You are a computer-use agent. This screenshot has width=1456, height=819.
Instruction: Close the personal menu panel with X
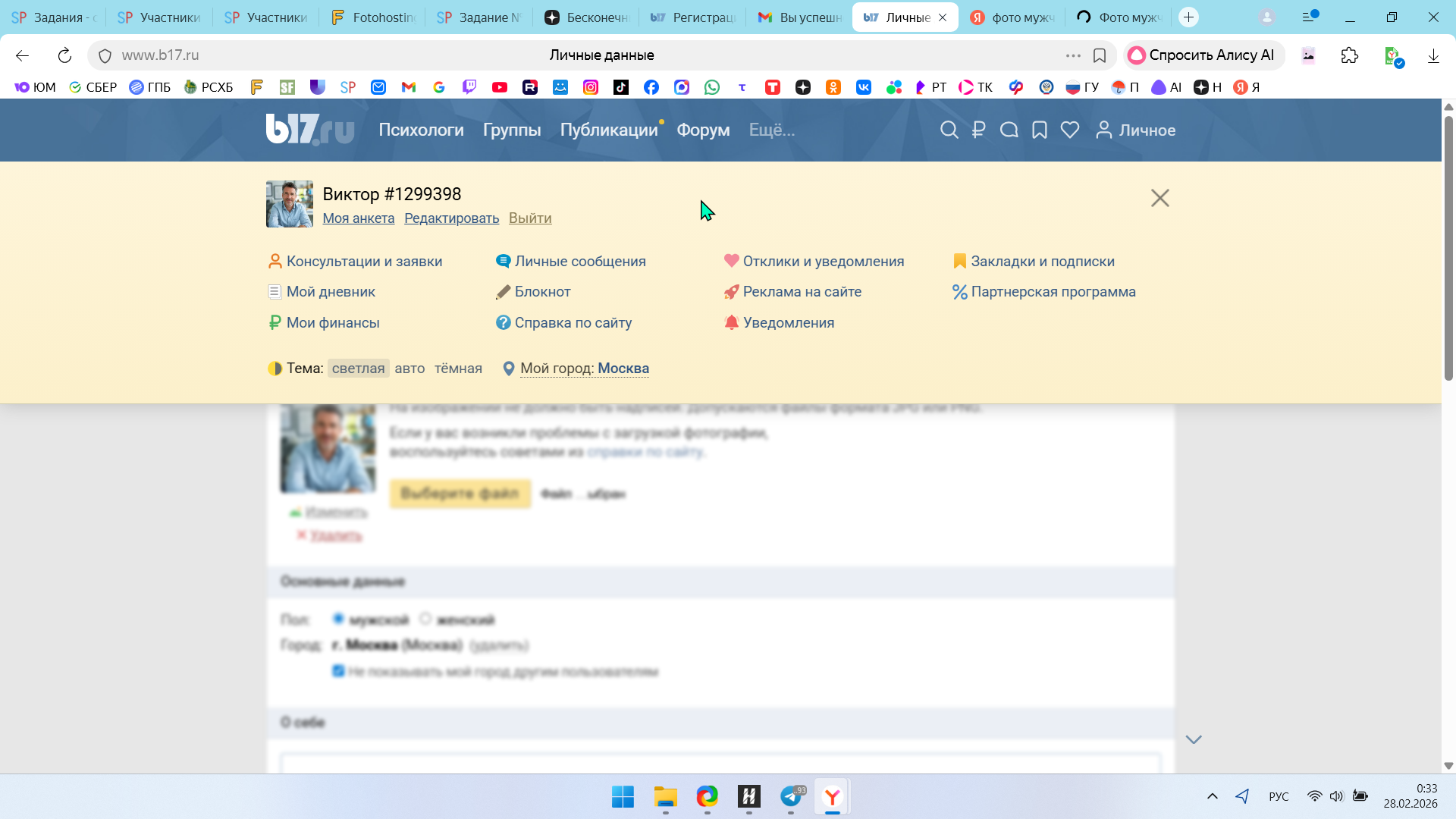tap(1159, 198)
